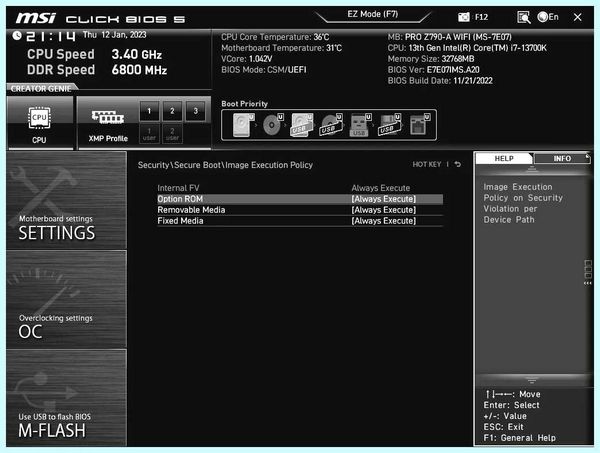Switch to the INFO tab
Screen dimensions: 600x453
tap(562, 158)
